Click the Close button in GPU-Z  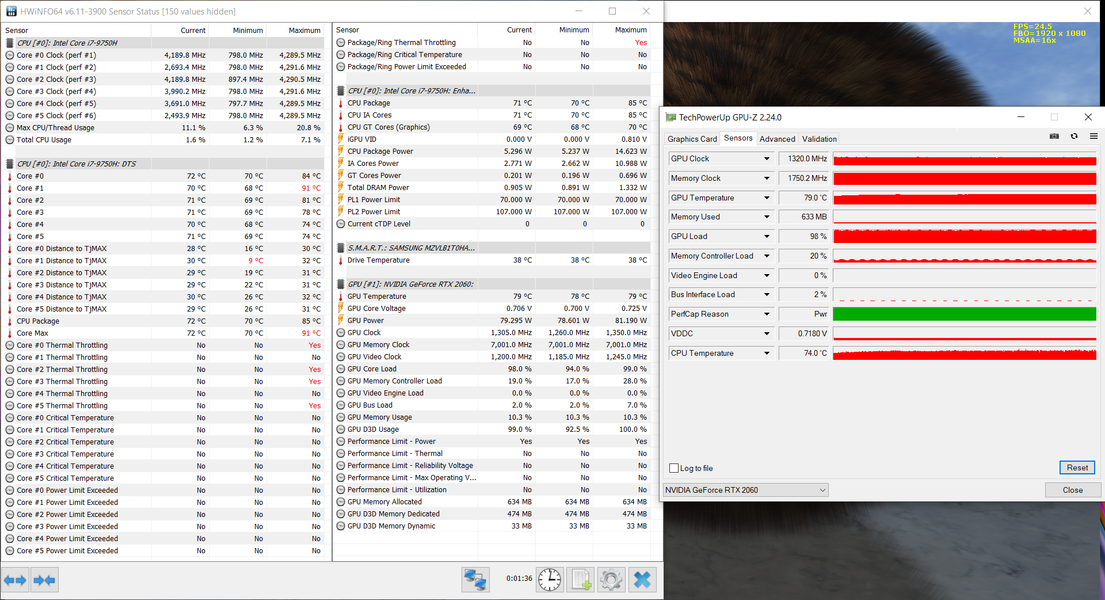coord(1073,490)
